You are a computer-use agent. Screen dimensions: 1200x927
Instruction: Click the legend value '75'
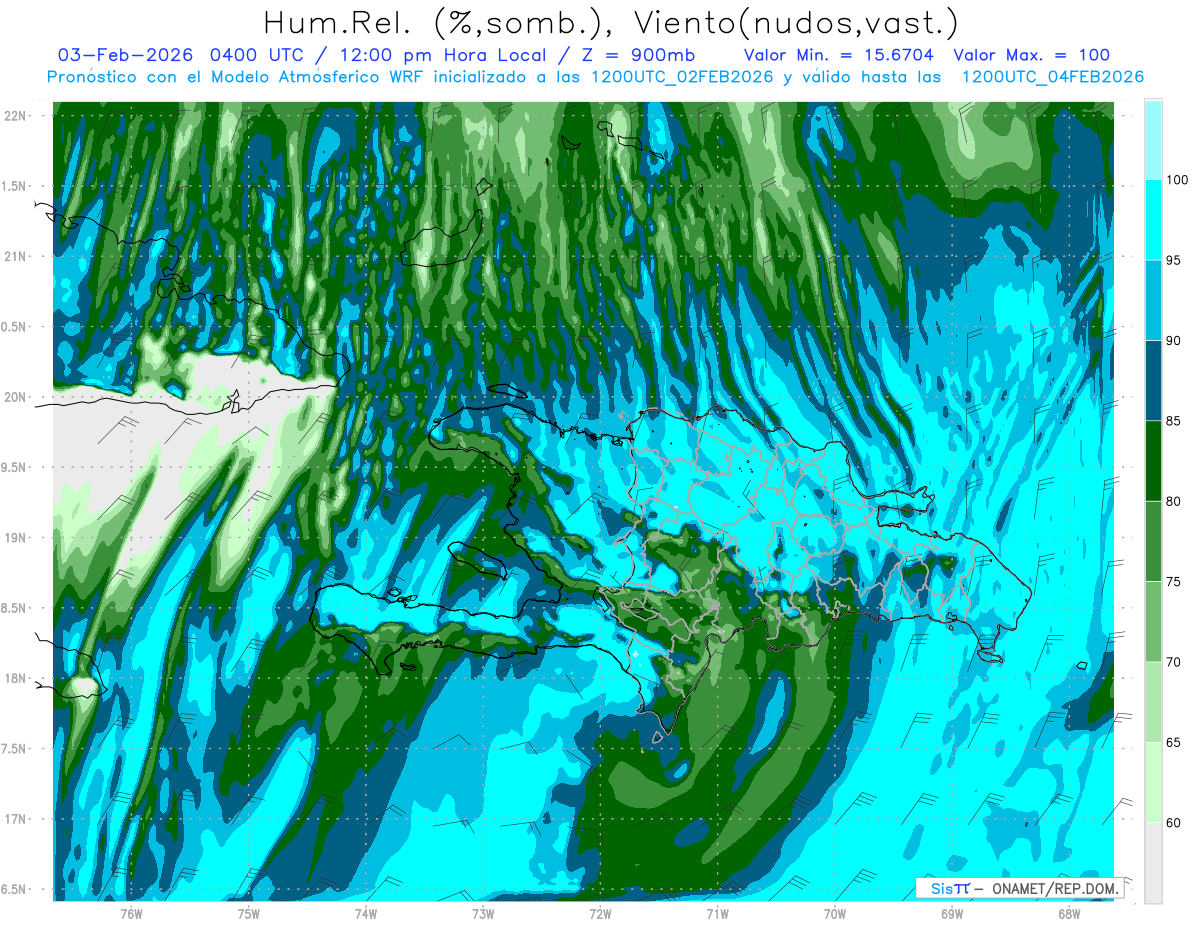point(1175,582)
